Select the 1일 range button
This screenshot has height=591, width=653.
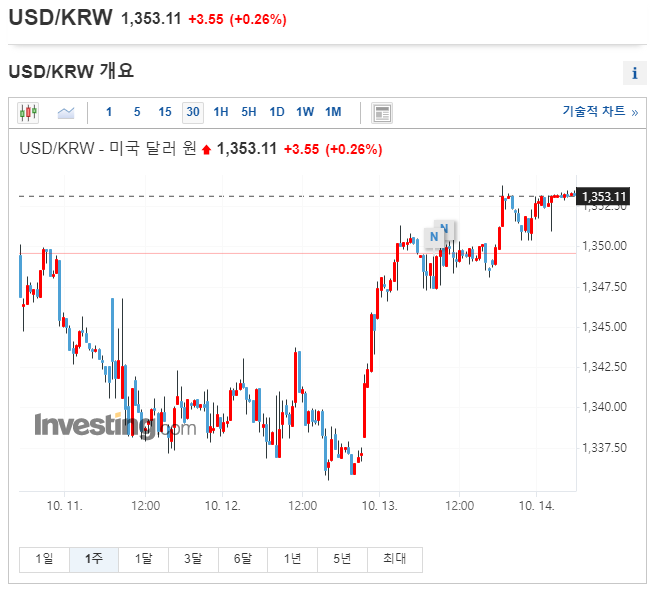click(44, 560)
